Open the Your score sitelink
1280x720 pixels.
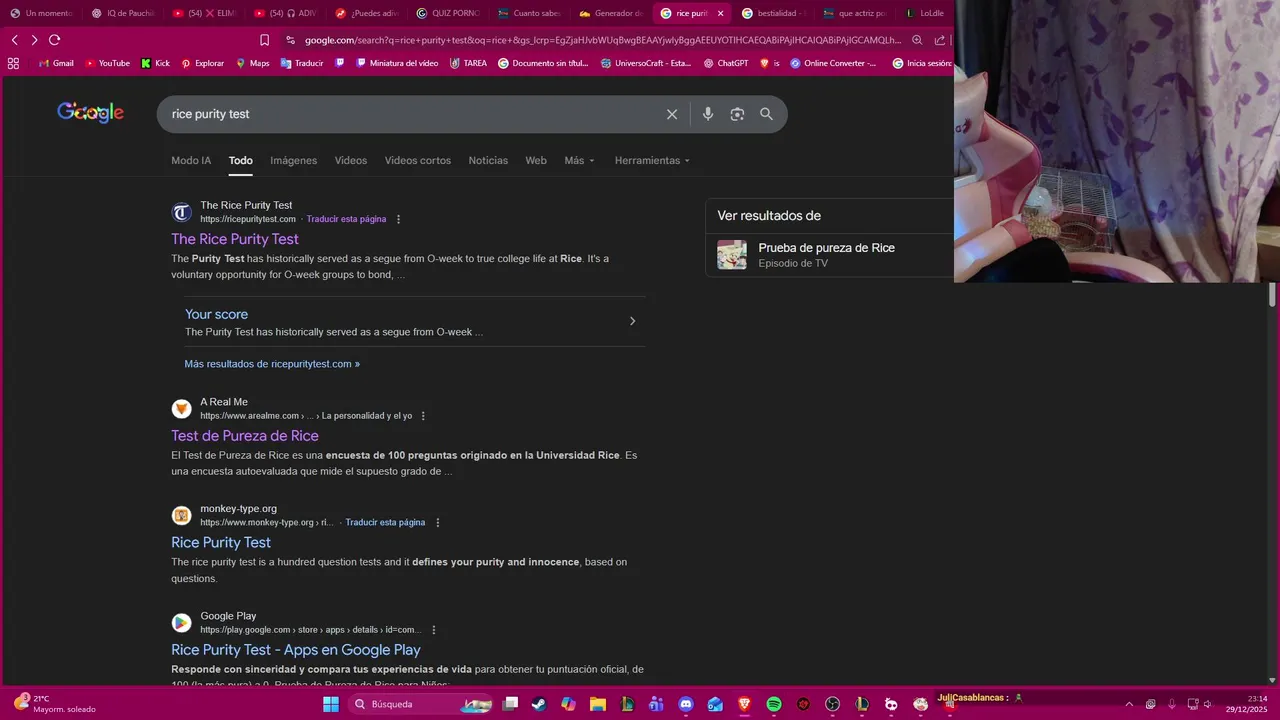point(216,314)
